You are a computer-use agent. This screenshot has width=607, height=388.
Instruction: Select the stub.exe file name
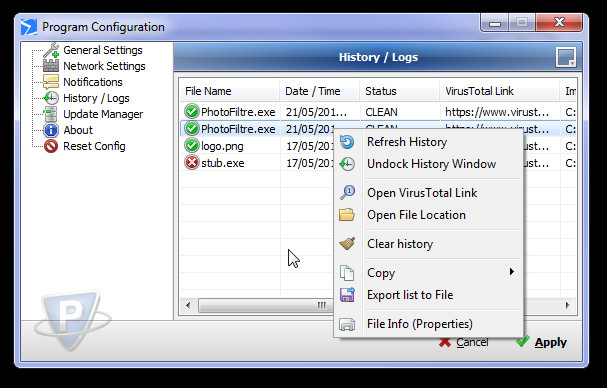(223, 163)
